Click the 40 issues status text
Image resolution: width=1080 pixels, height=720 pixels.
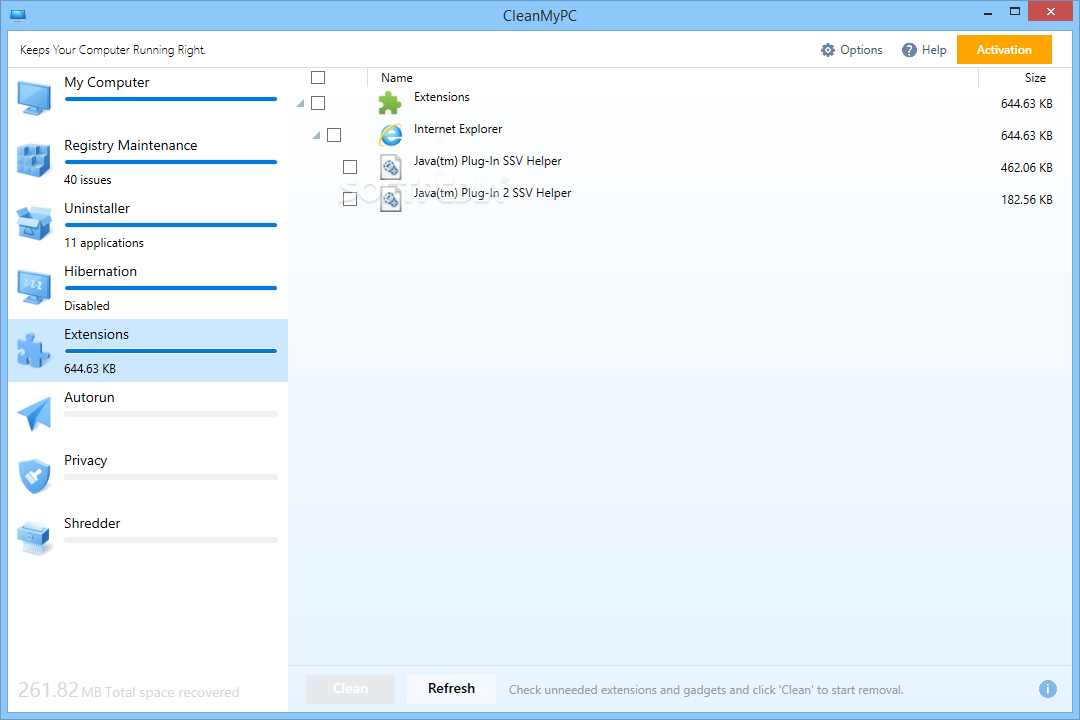click(x=87, y=180)
